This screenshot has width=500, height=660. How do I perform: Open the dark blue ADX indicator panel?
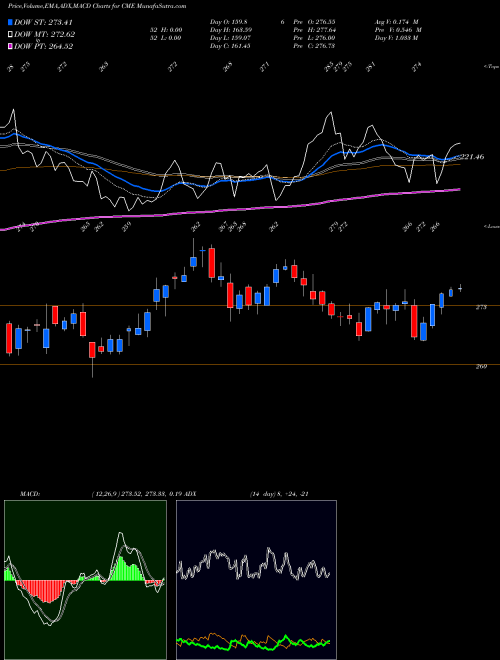coord(256,580)
